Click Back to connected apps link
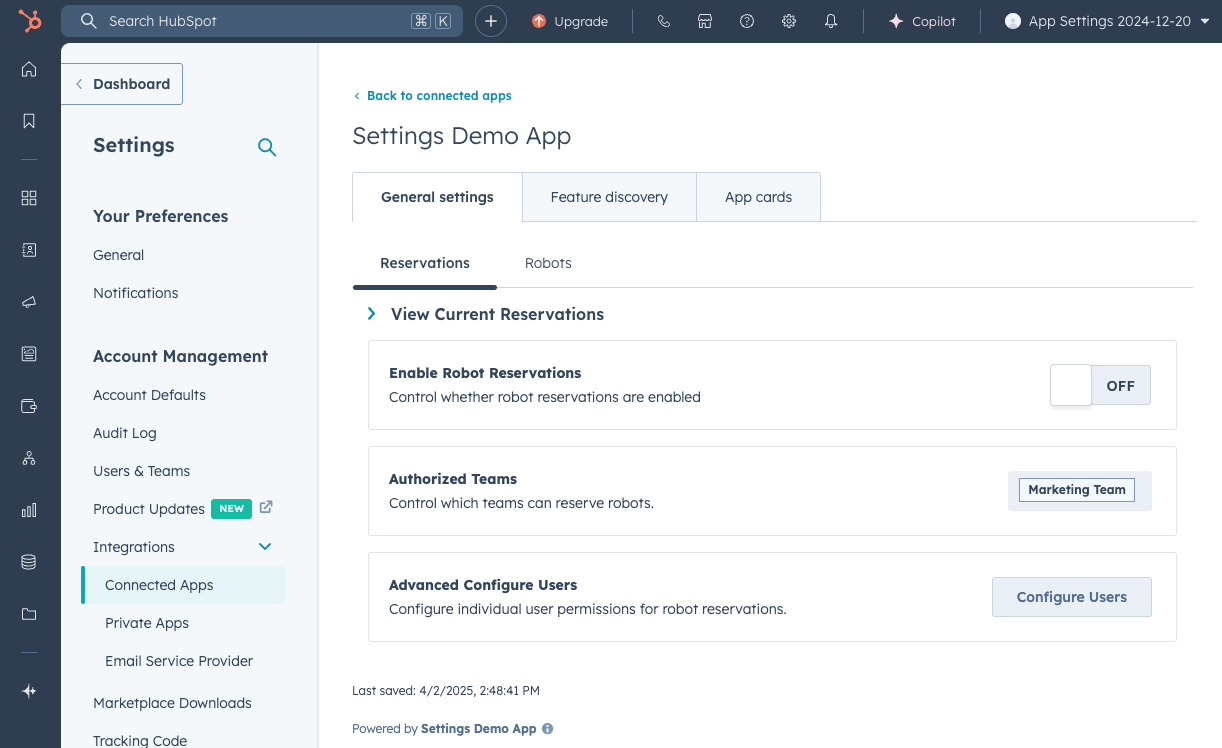Viewport: 1222px width, 748px height. click(432, 96)
